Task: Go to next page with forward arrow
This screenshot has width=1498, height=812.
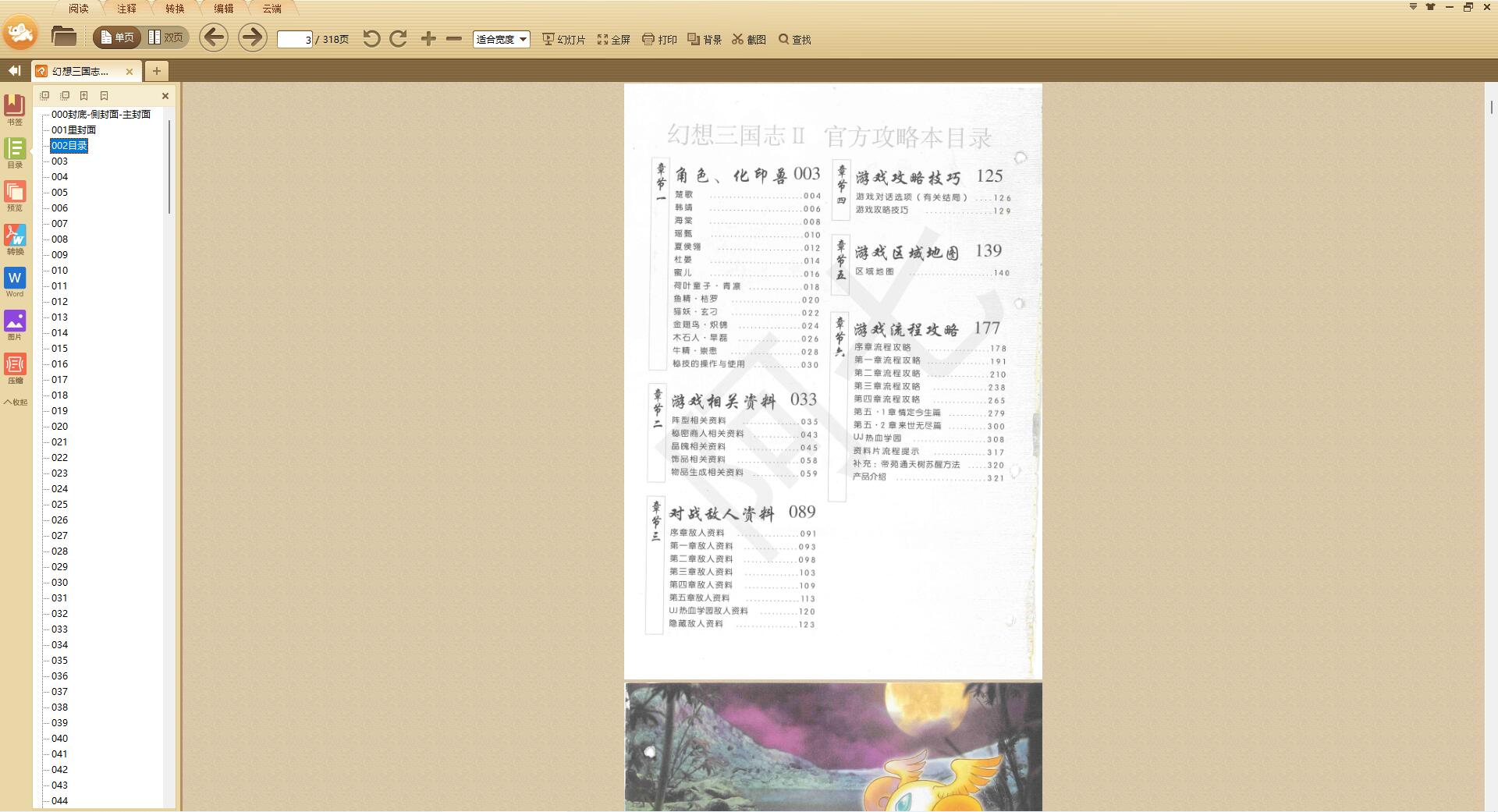Action: pyautogui.click(x=251, y=37)
